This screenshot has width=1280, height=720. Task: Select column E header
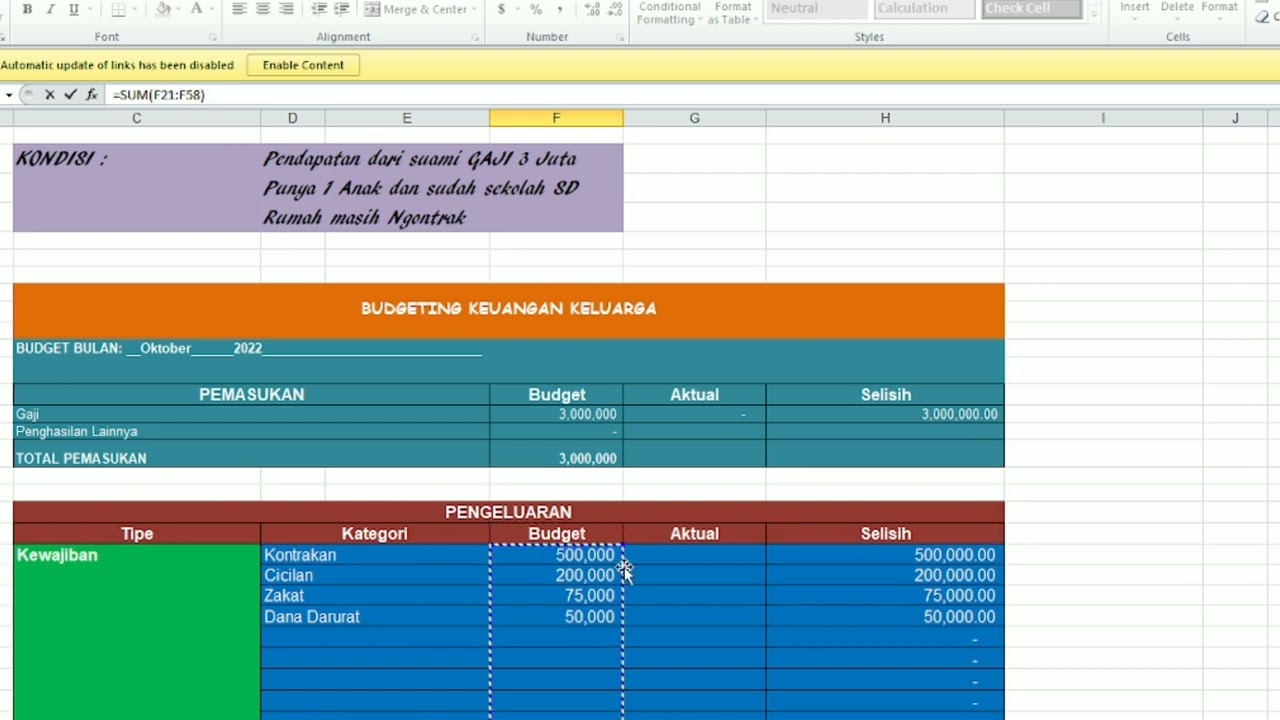click(407, 118)
